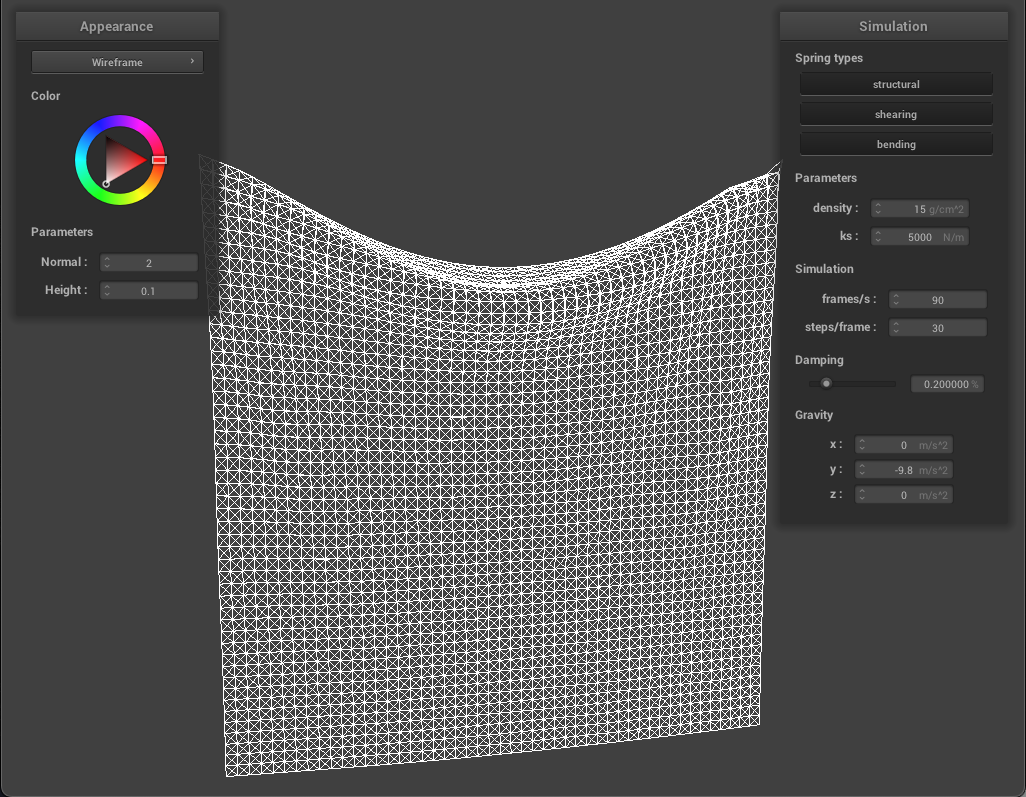
Task: Click the density value field
Action: coord(919,209)
